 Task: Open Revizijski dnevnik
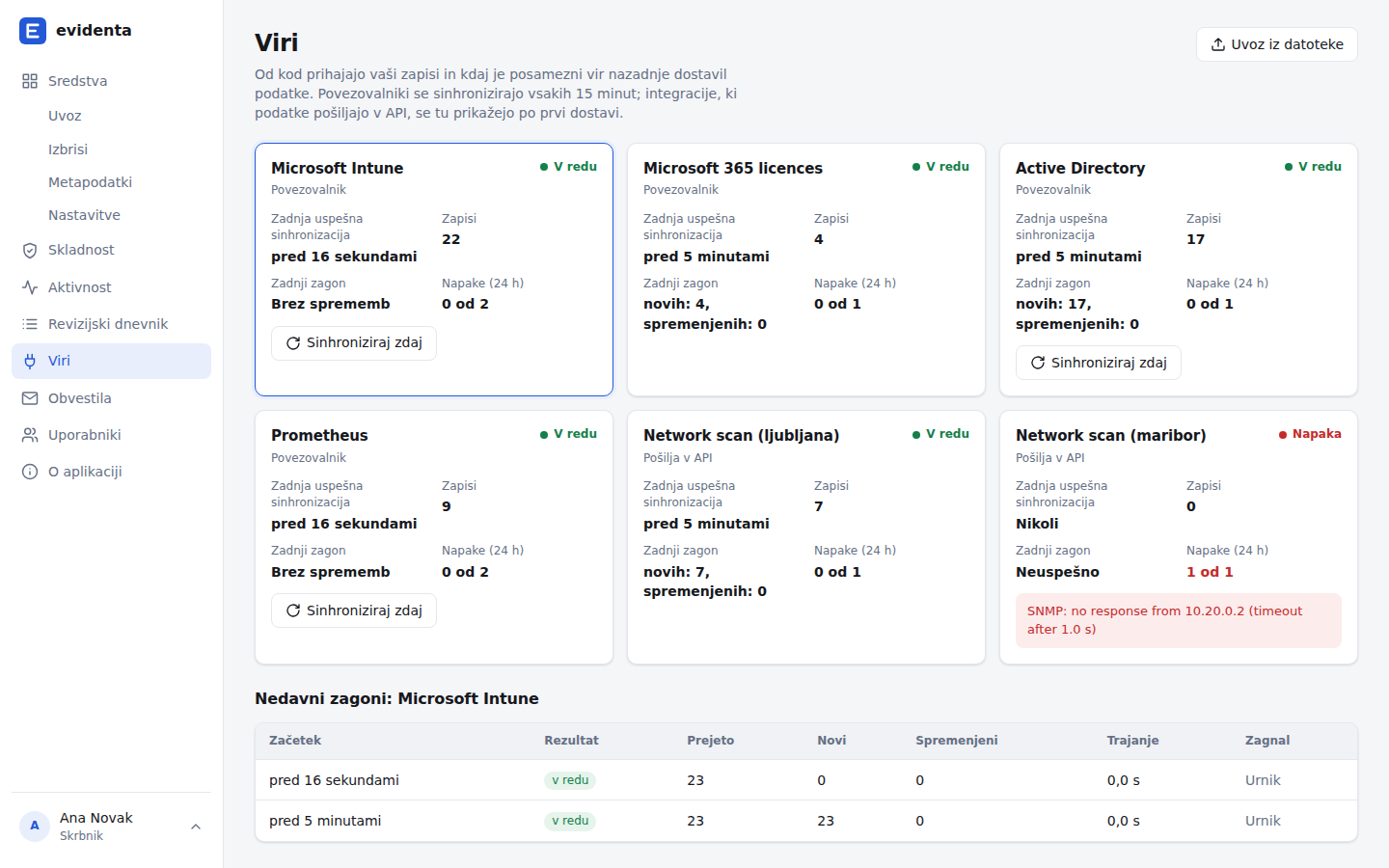point(111,324)
